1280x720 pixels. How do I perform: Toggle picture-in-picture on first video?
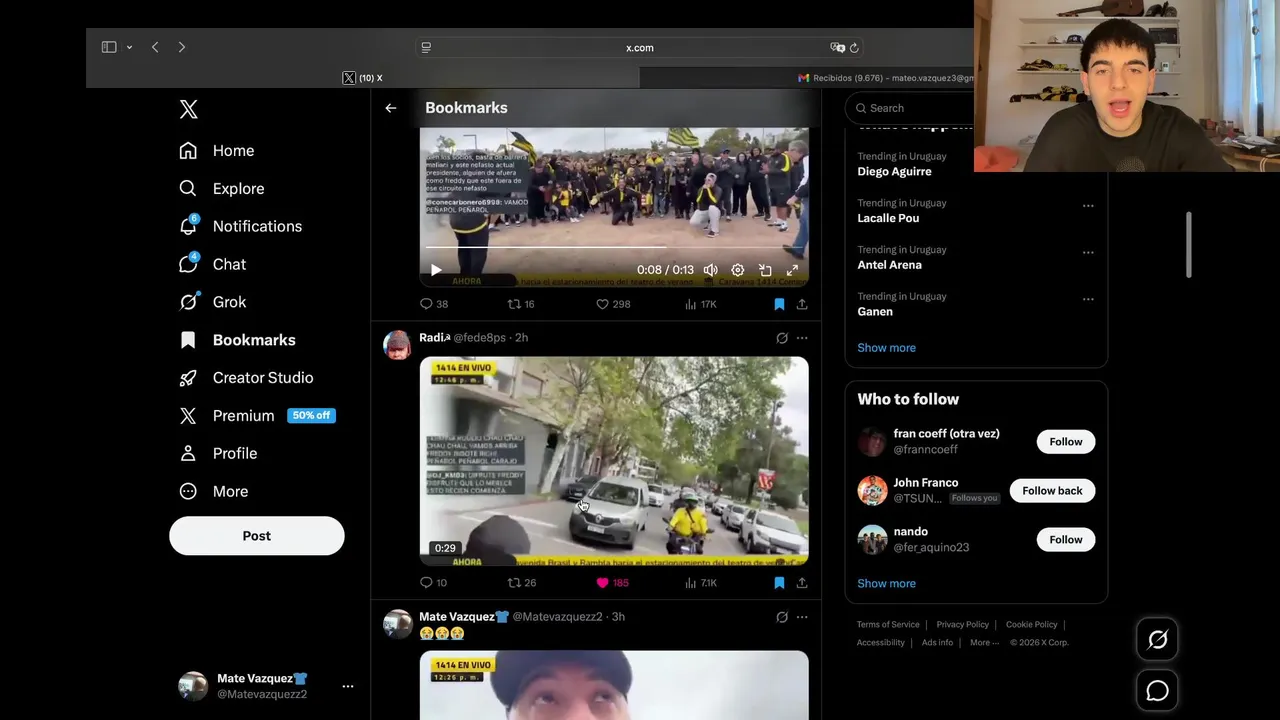[x=765, y=270]
